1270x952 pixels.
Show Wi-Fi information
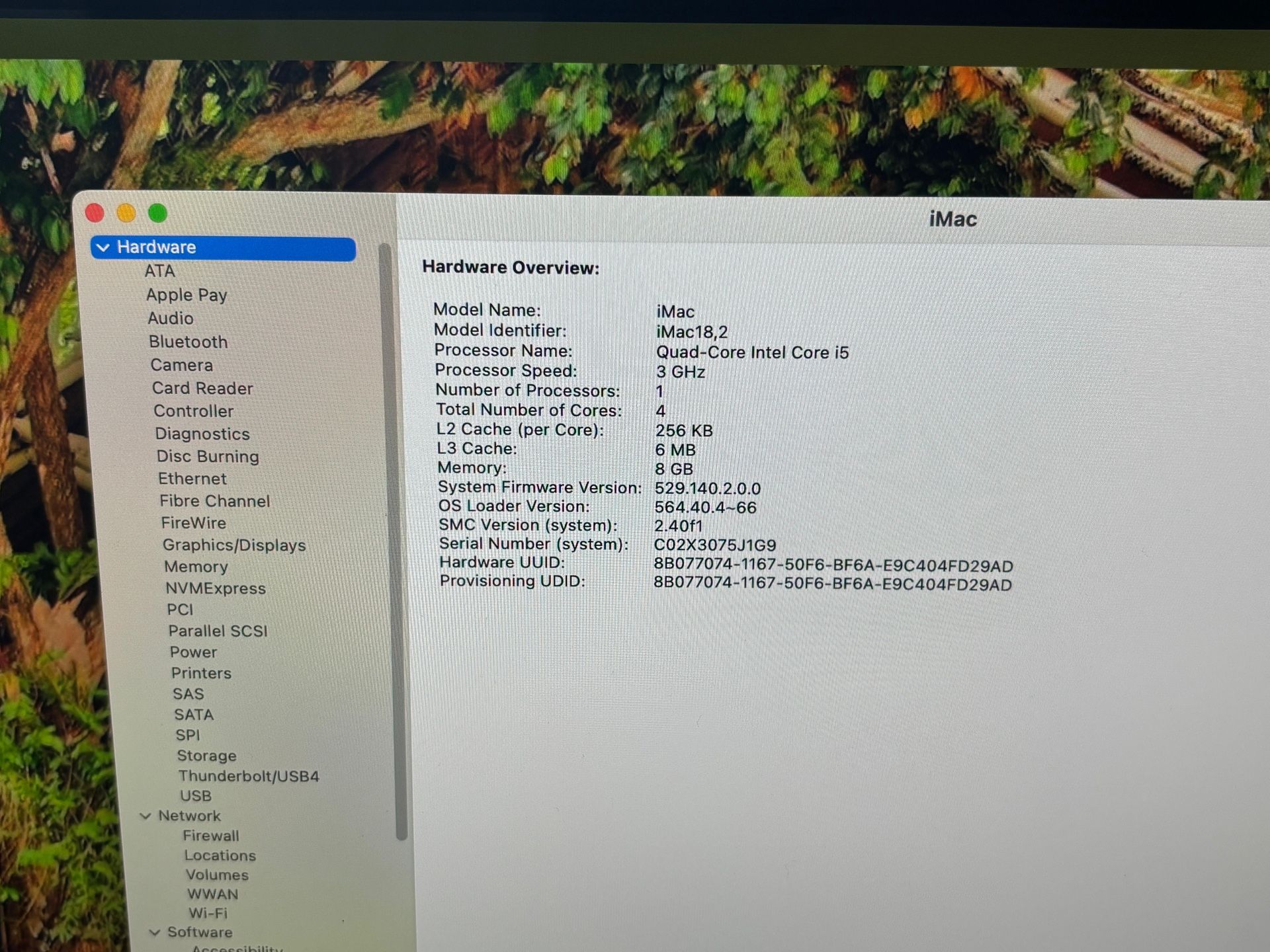tap(208, 913)
